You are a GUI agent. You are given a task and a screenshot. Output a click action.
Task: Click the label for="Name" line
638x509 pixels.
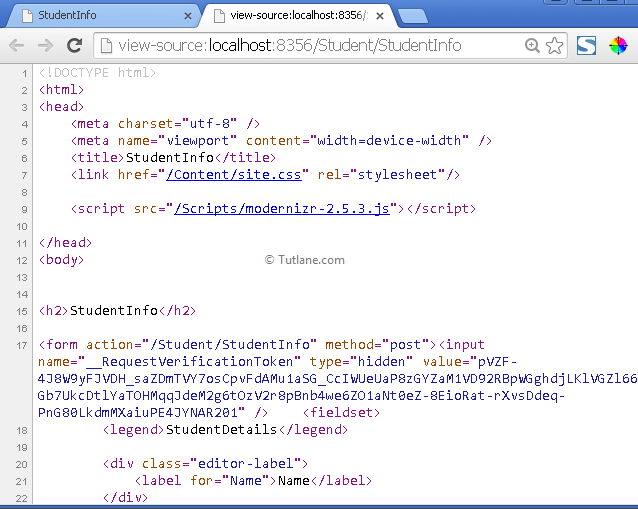point(253,481)
